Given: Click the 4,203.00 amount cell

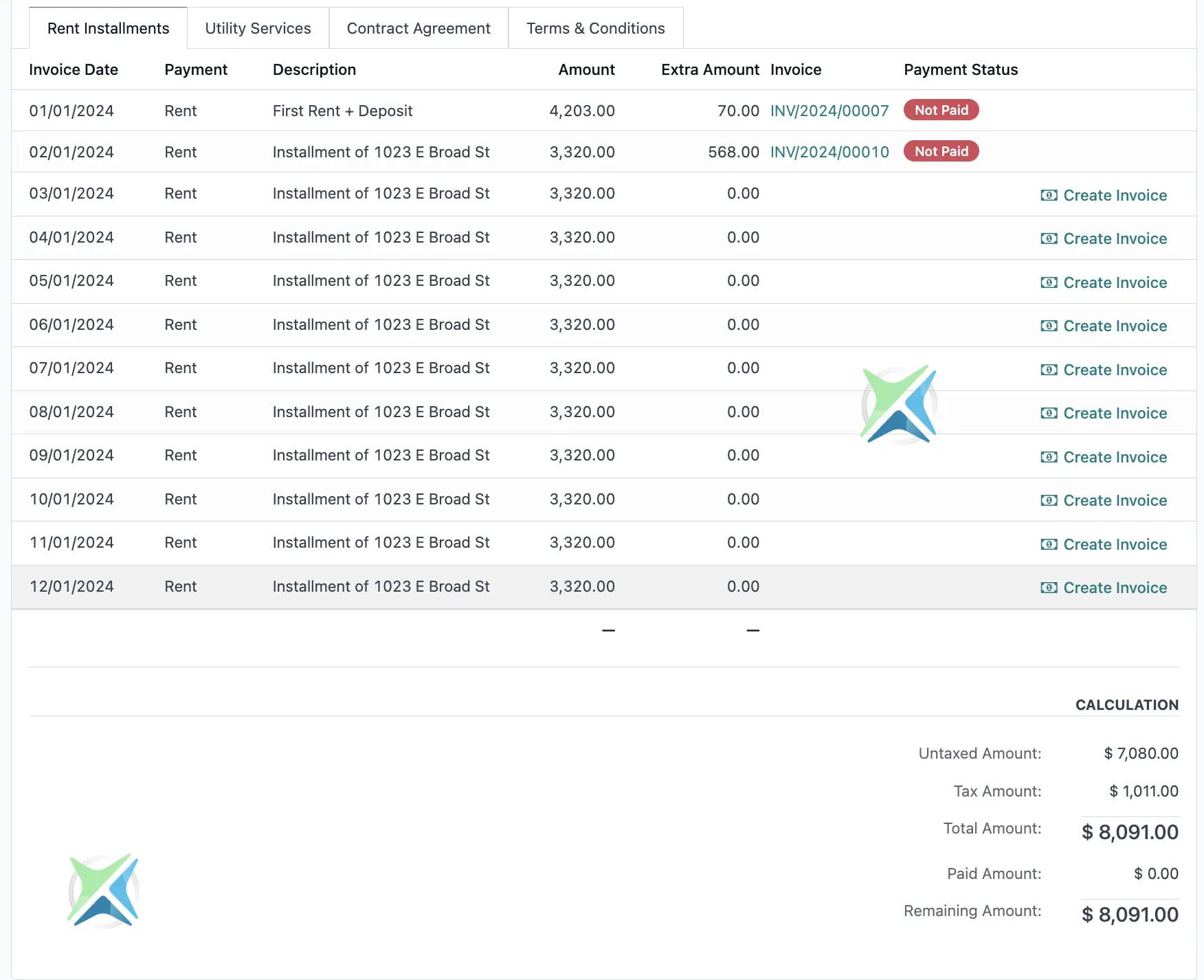Looking at the screenshot, I should point(582,111).
